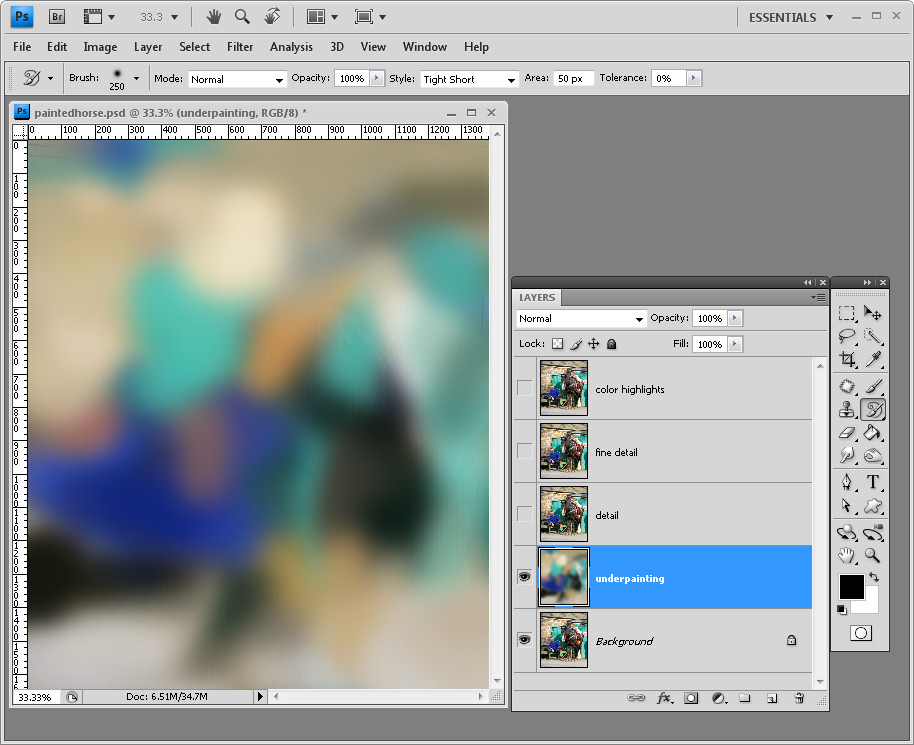Select the Rectangular Marquee tool
Image resolution: width=914 pixels, height=745 pixels.
click(x=847, y=314)
